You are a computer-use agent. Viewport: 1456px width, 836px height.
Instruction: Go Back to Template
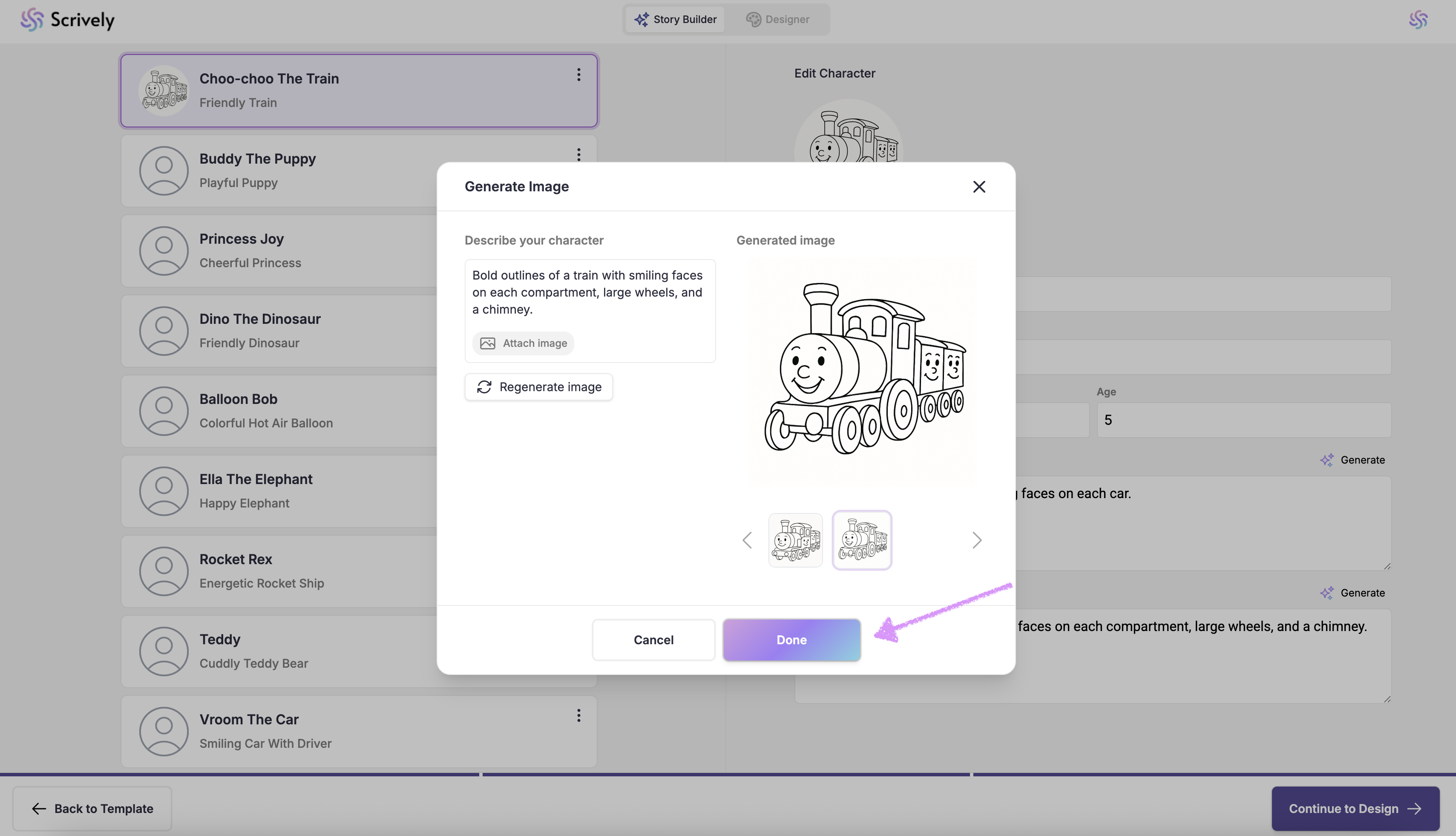(x=92, y=808)
